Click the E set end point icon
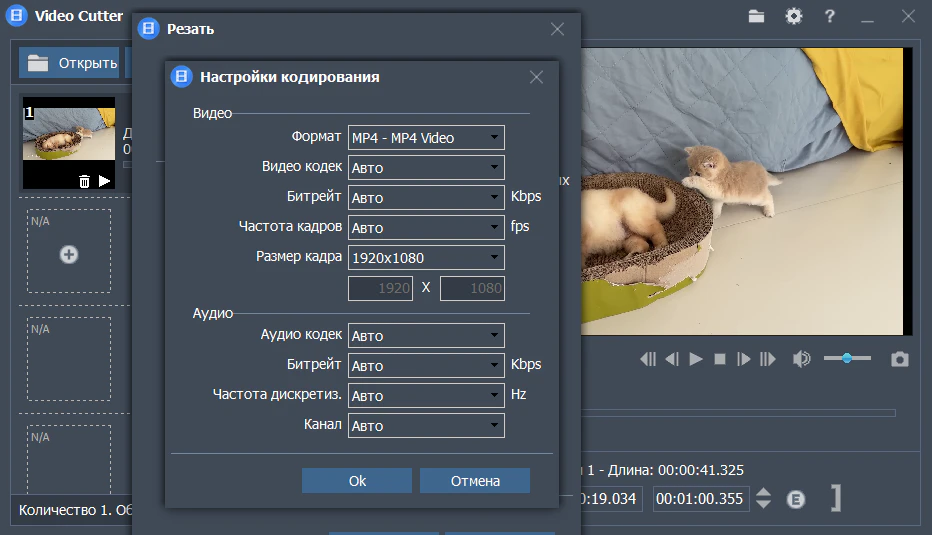The image size is (932, 535). tap(796, 499)
